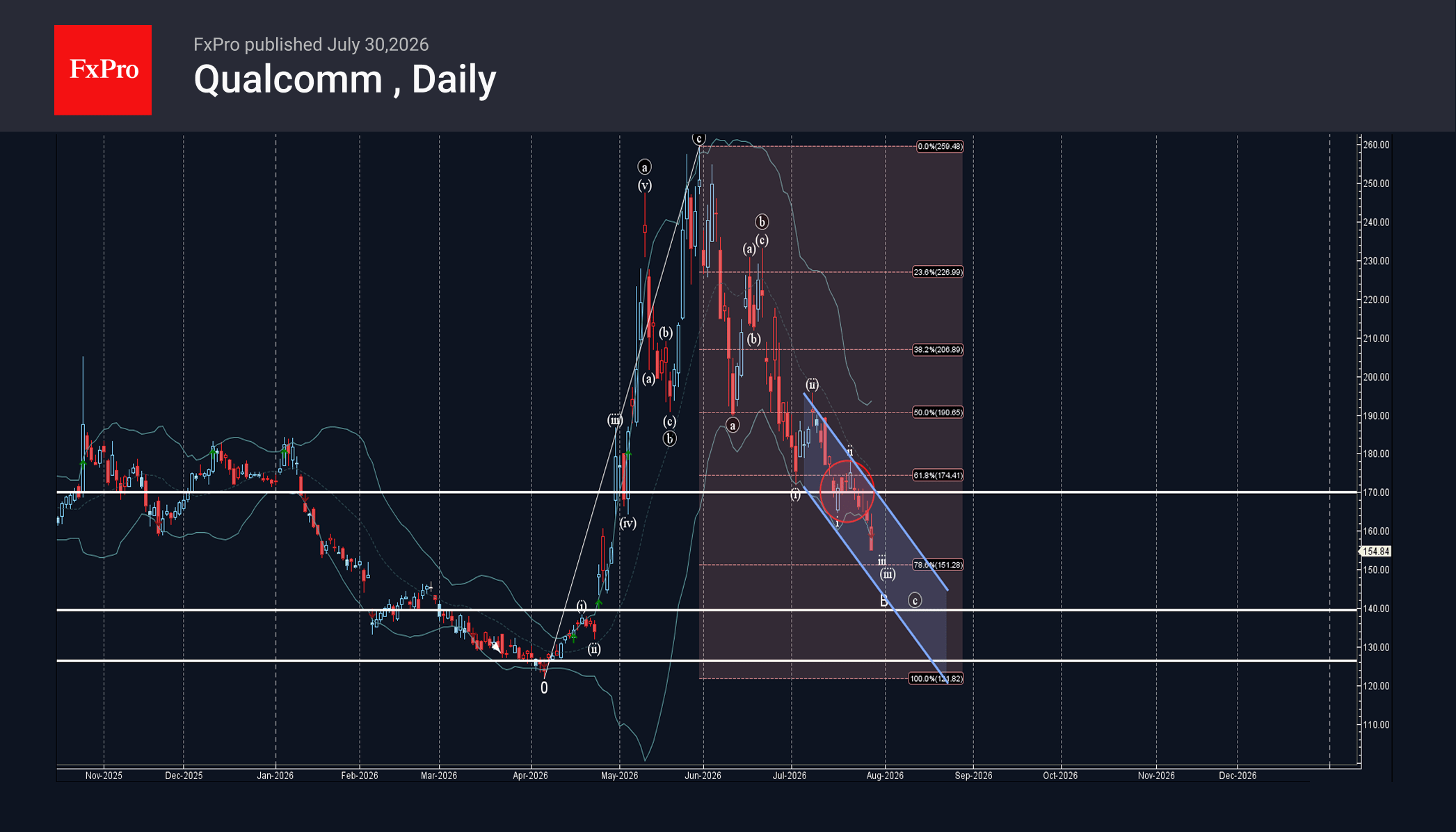Click Dec-2026 on the date axis
1456x832 pixels.
1238,776
